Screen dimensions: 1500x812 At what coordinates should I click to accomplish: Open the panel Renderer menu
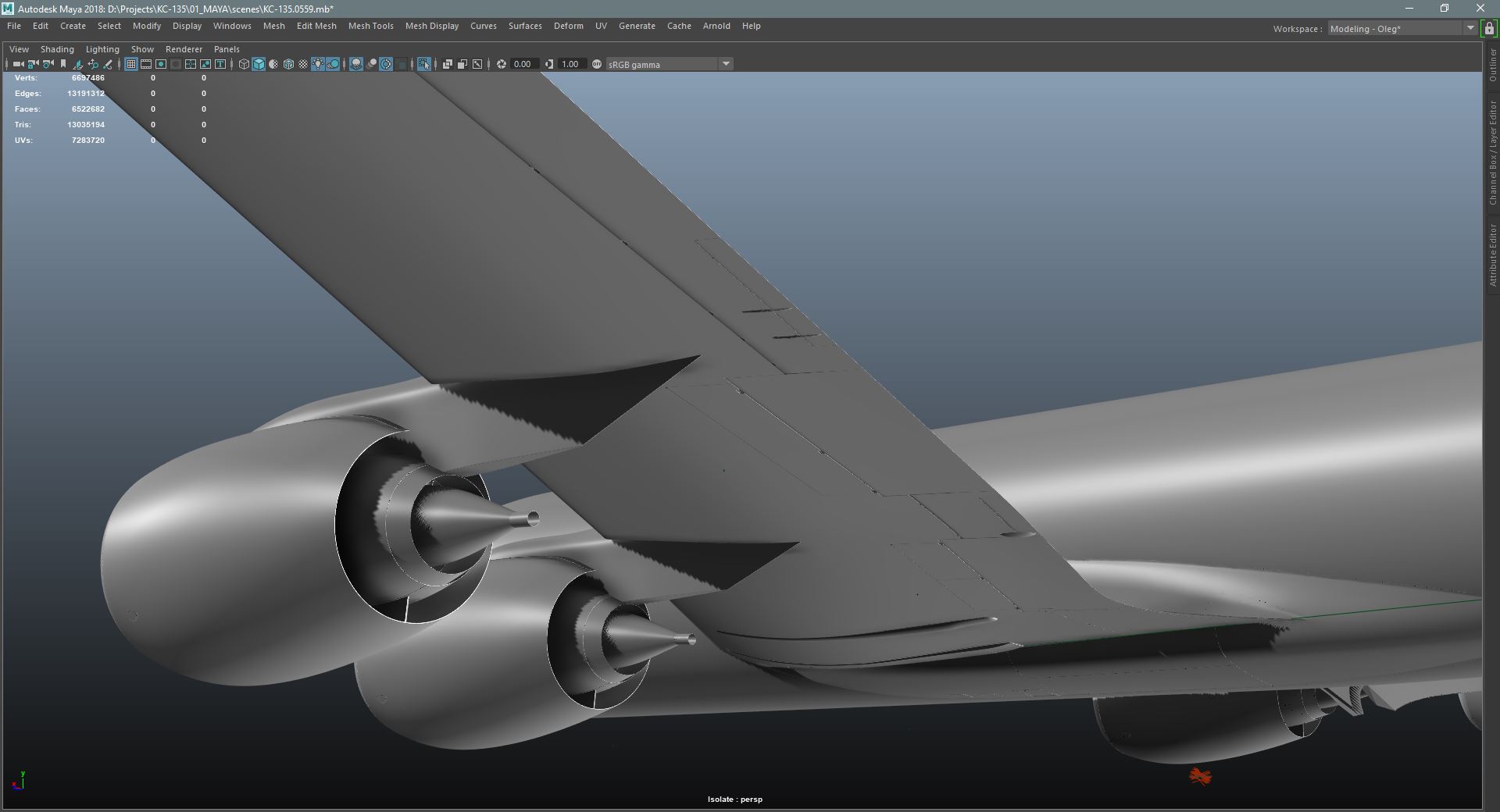[184, 49]
